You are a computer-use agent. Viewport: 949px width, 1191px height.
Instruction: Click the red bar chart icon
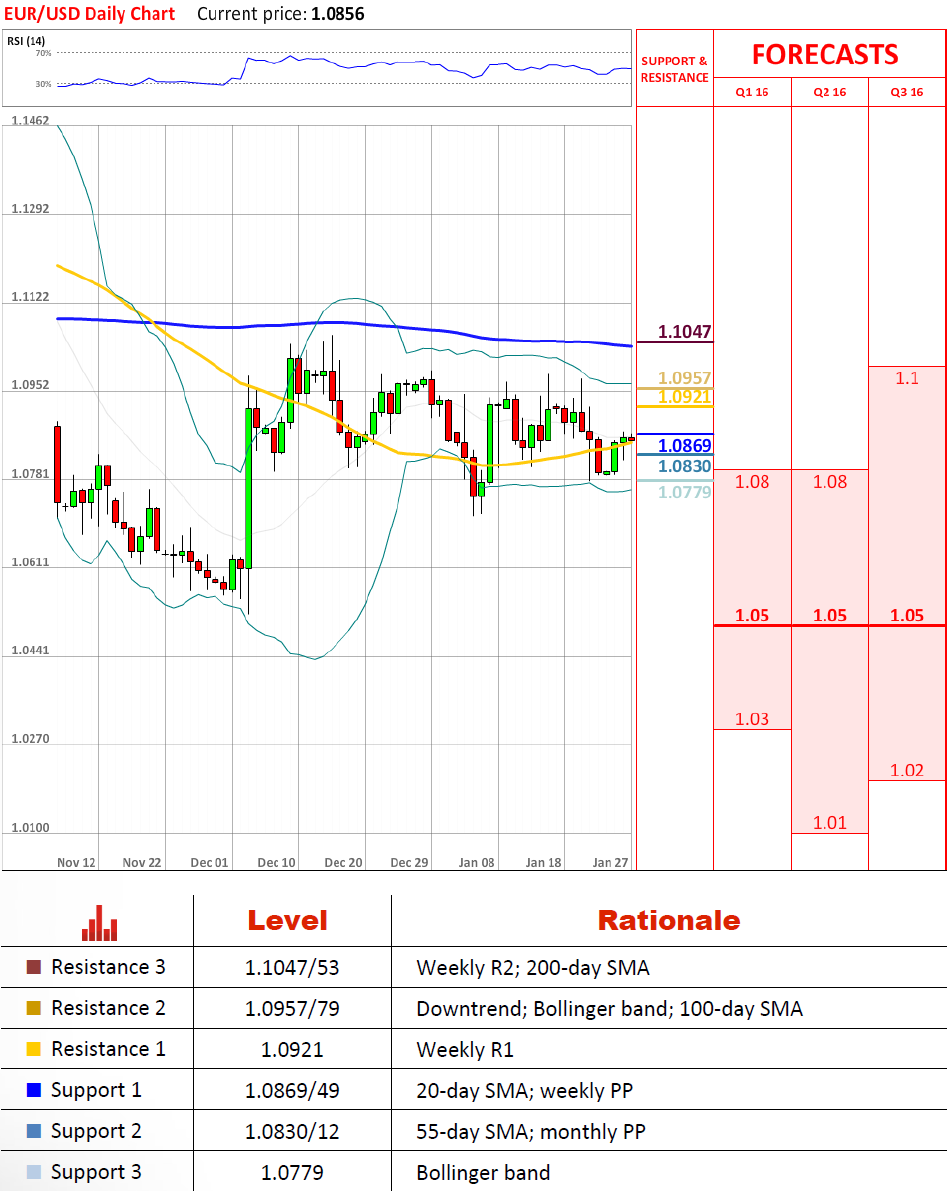100,923
